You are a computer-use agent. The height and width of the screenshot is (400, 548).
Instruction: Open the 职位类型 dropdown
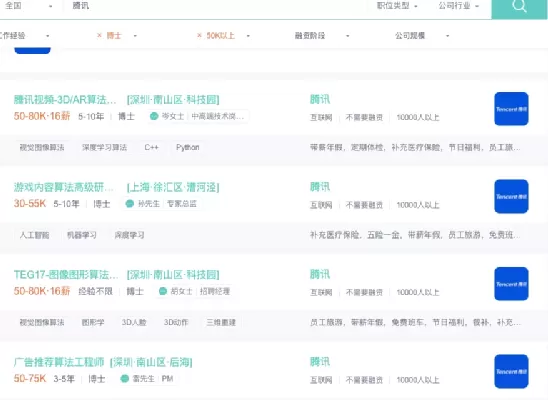[x=397, y=6]
